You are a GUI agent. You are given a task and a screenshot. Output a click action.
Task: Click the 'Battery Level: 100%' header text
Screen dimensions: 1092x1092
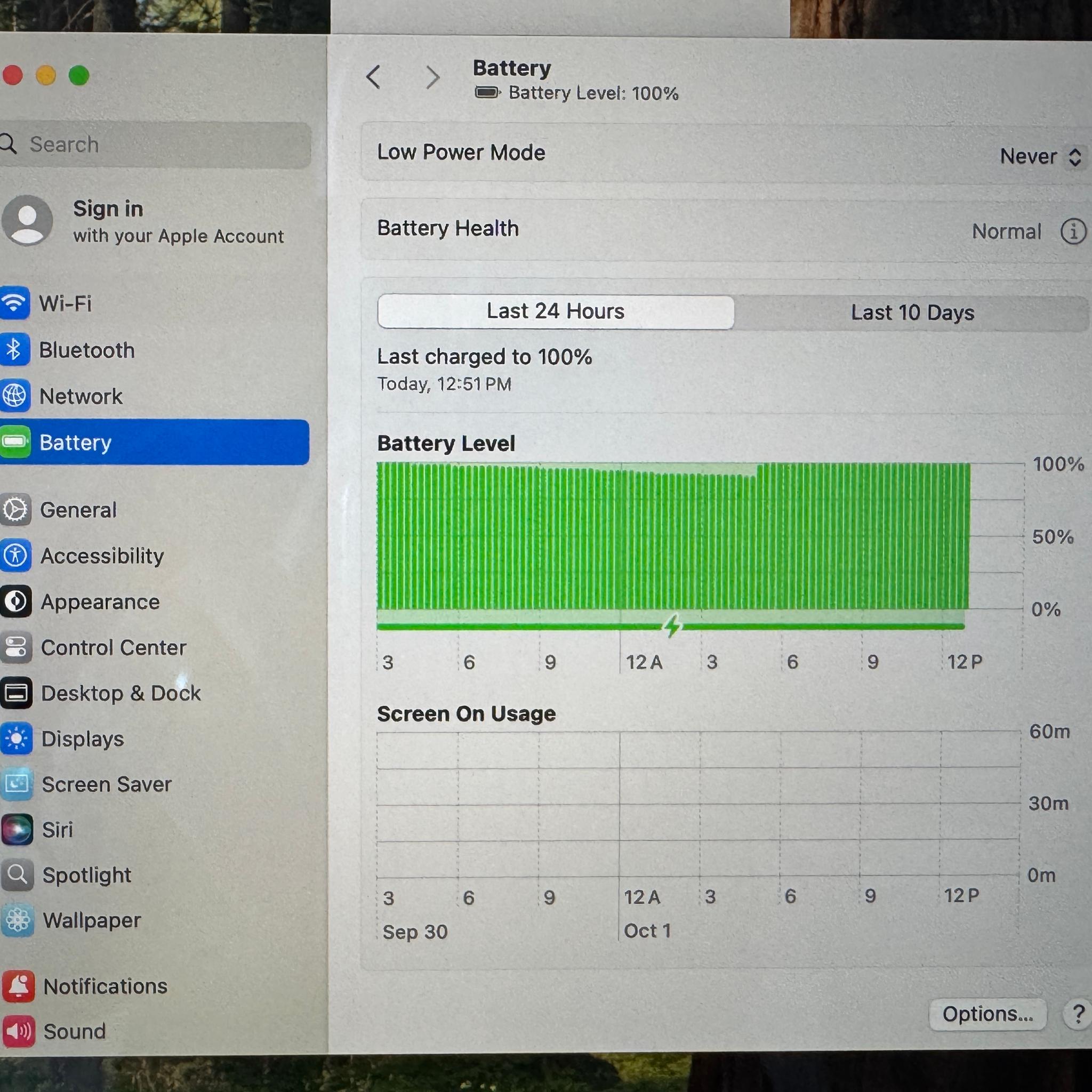pos(593,93)
